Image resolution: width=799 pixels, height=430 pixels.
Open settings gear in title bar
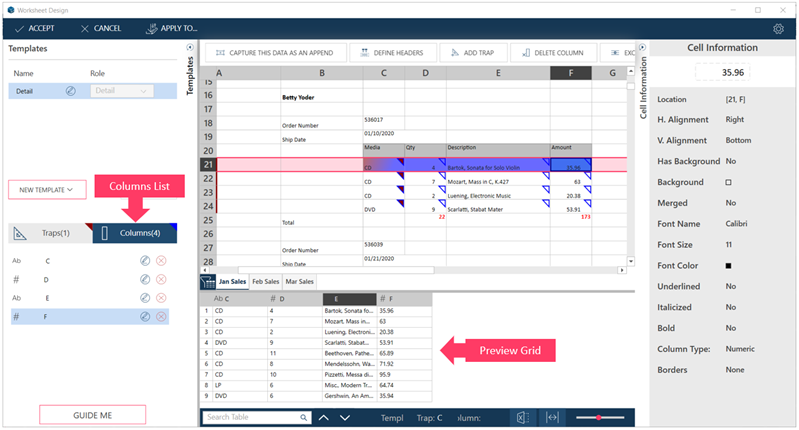coord(778,29)
